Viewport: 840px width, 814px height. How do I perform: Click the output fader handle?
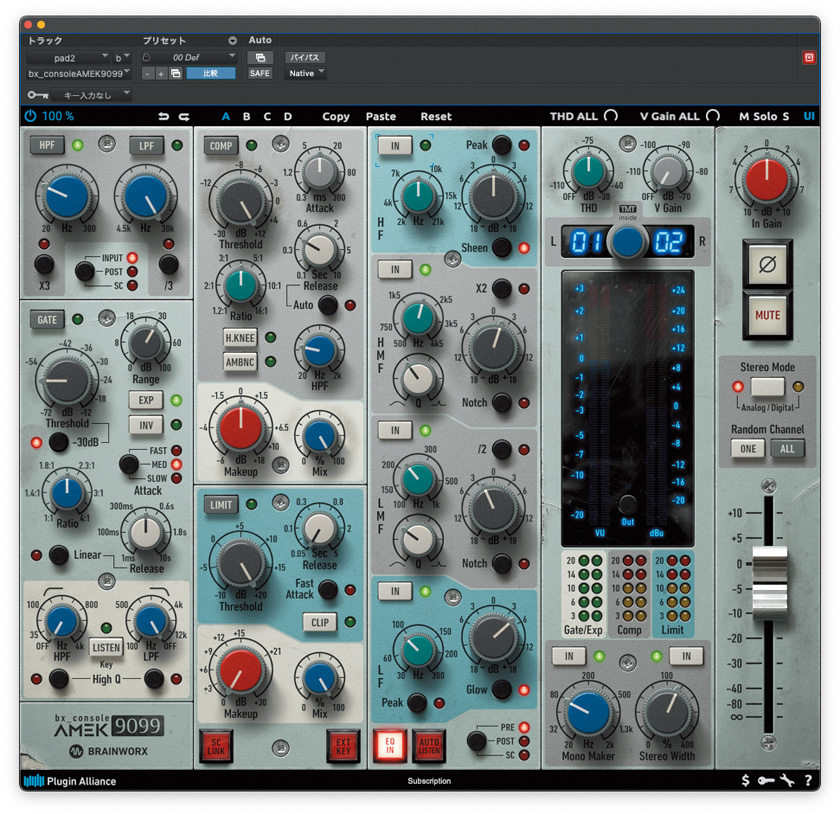pos(769,584)
